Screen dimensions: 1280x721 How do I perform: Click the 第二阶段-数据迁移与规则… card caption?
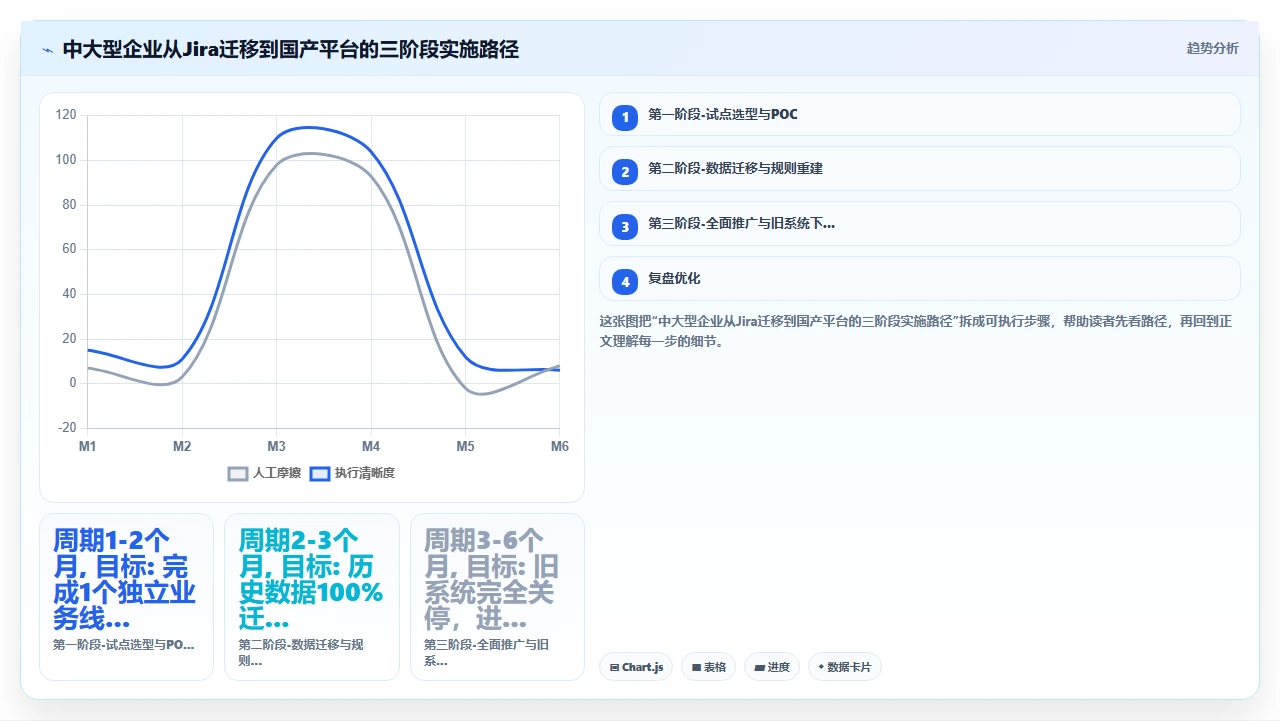301,653
